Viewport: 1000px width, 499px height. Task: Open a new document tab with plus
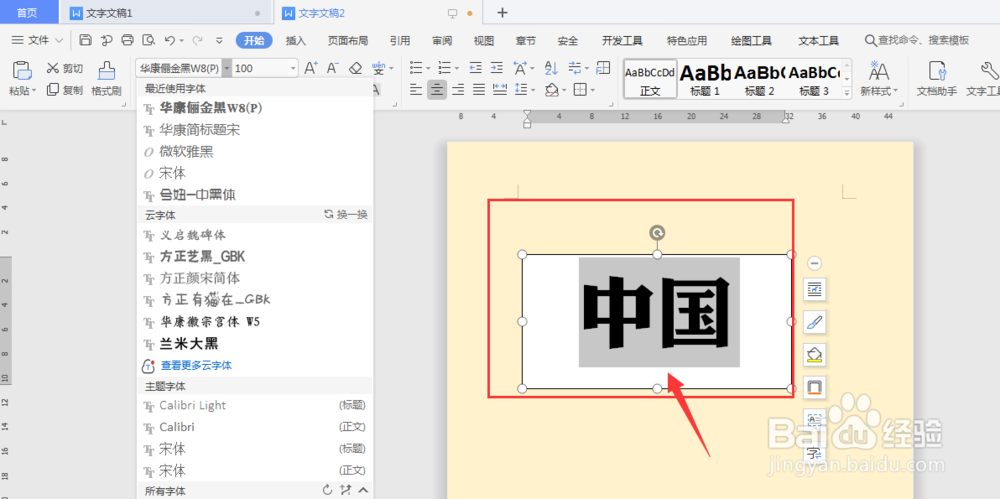502,13
